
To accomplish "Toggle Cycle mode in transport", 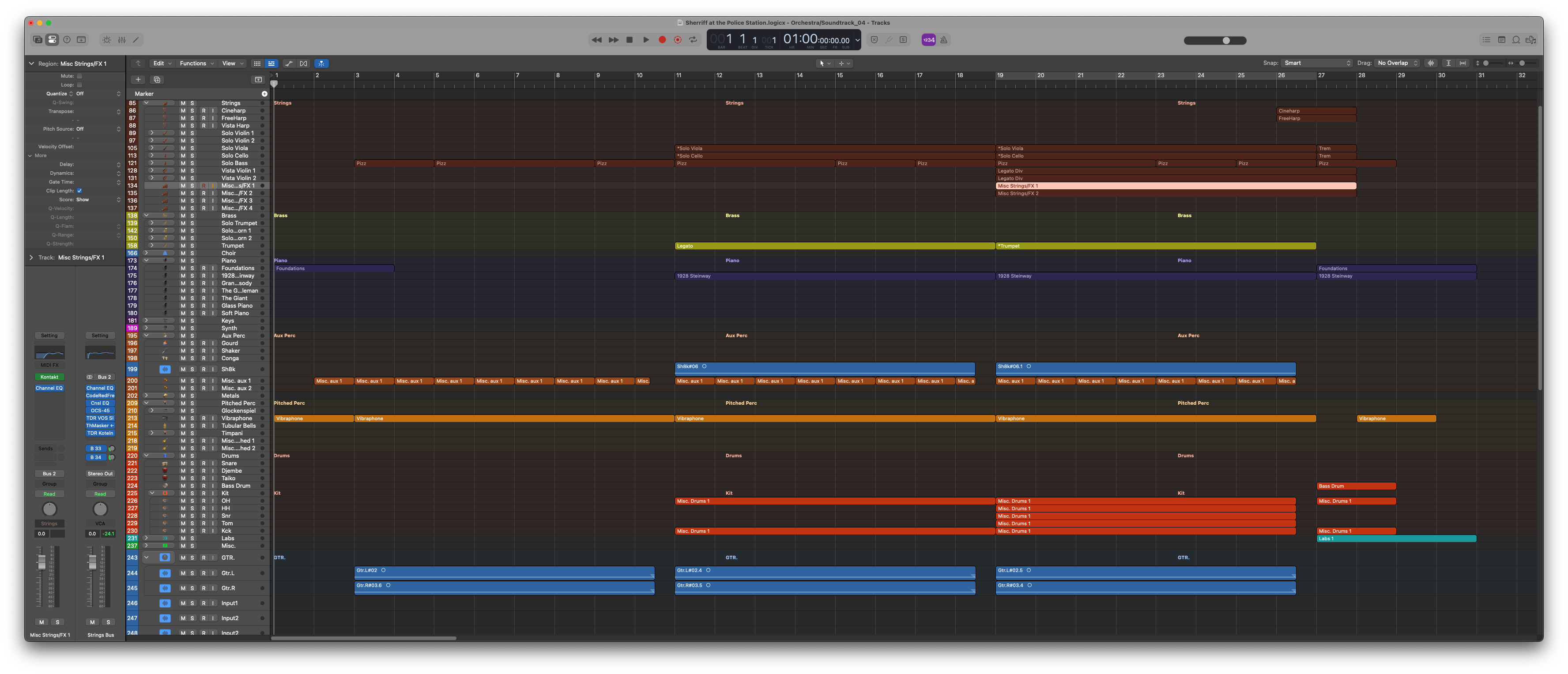I will (x=693, y=40).
